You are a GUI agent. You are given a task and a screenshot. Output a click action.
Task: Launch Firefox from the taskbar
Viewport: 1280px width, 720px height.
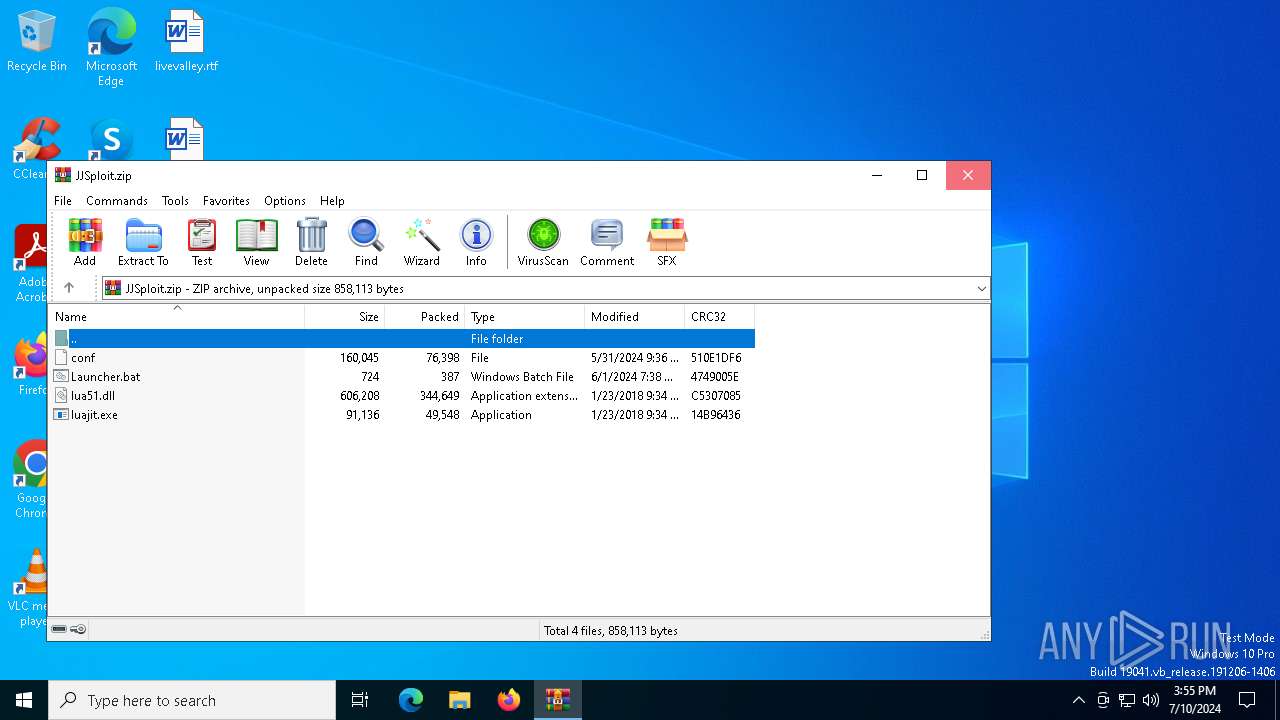509,700
